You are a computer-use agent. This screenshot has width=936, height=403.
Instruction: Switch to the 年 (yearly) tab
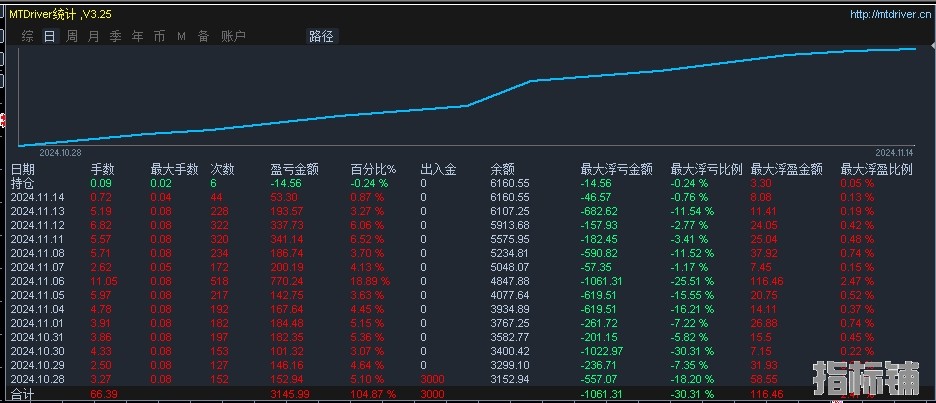[137, 36]
